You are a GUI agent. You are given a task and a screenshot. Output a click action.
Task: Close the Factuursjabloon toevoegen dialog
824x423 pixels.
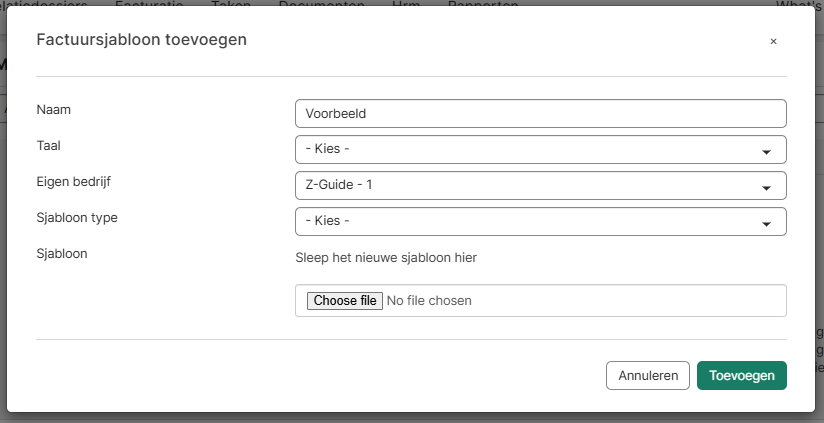click(x=773, y=42)
